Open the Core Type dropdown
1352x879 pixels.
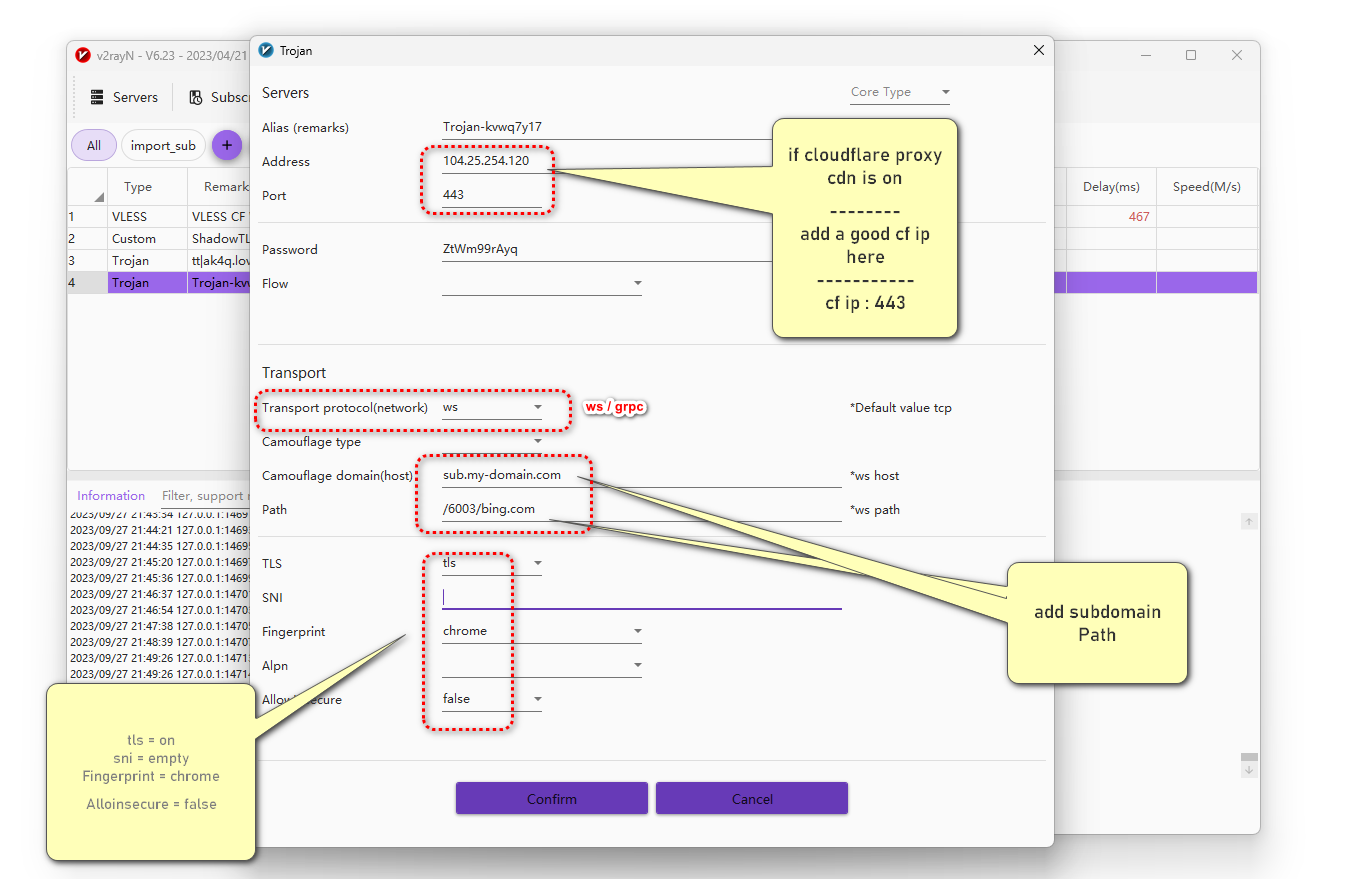pos(900,92)
